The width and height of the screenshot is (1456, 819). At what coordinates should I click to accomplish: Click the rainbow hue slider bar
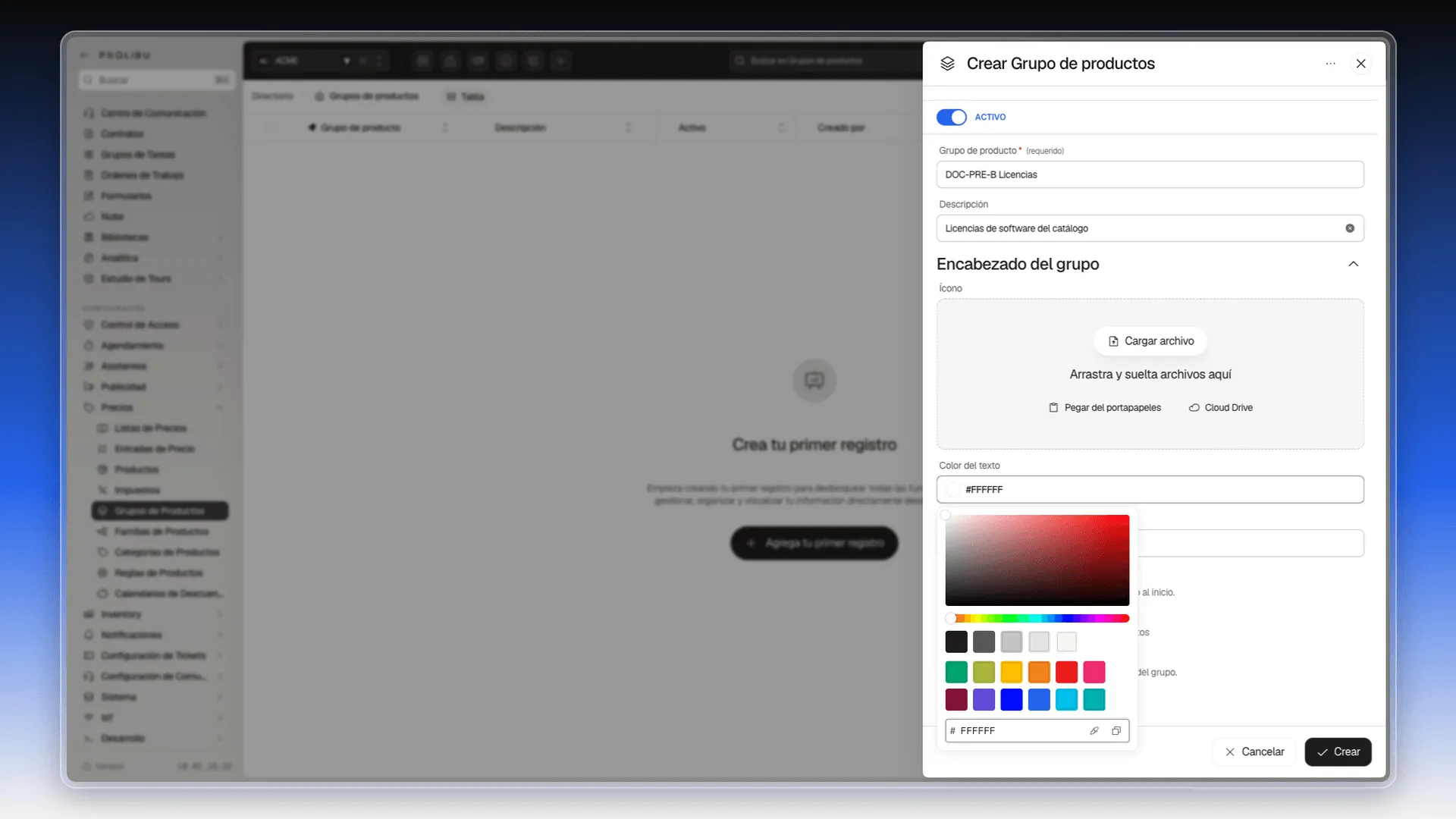pyautogui.click(x=1037, y=619)
